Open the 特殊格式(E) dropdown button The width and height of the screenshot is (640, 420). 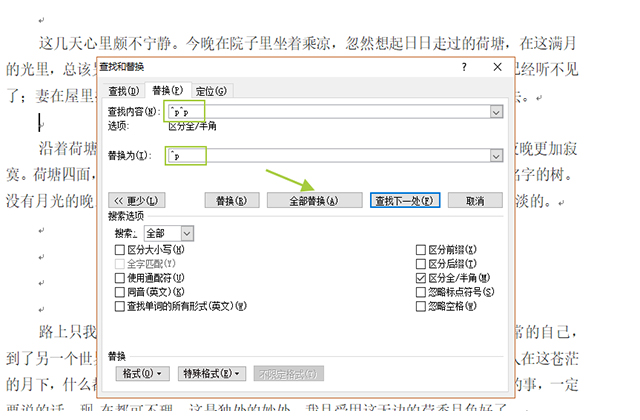pos(212,373)
